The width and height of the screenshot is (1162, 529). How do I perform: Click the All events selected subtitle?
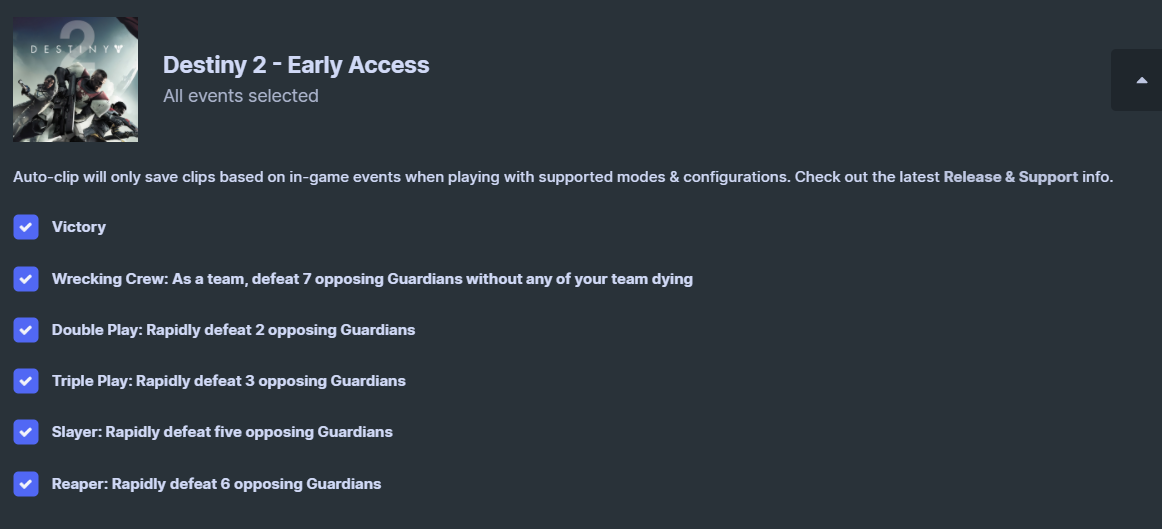coord(241,96)
